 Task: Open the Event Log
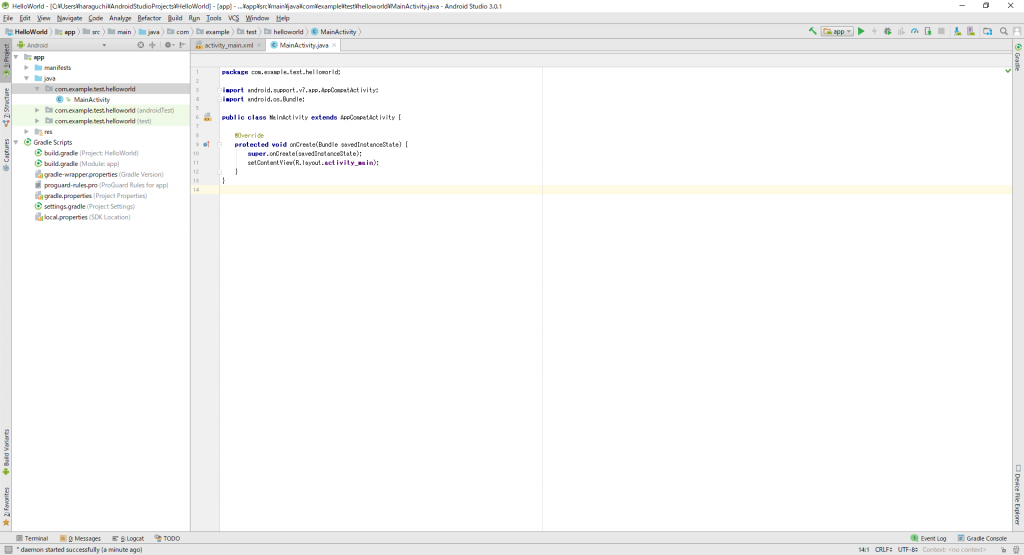(x=928, y=539)
